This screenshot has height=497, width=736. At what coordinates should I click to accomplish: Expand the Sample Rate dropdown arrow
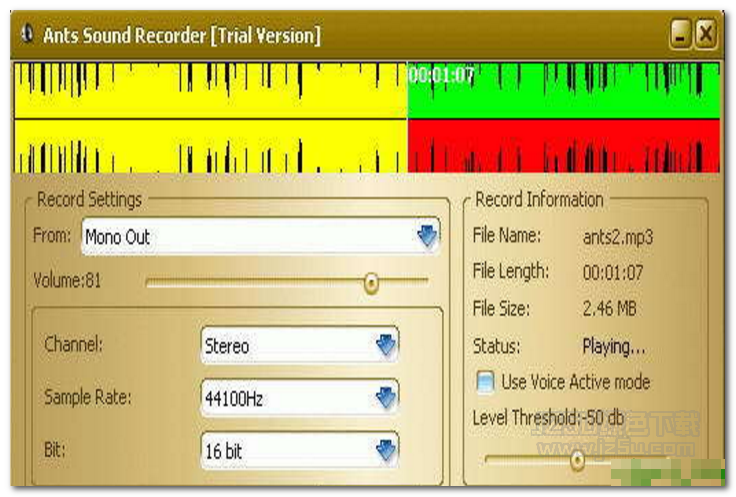[x=386, y=398]
